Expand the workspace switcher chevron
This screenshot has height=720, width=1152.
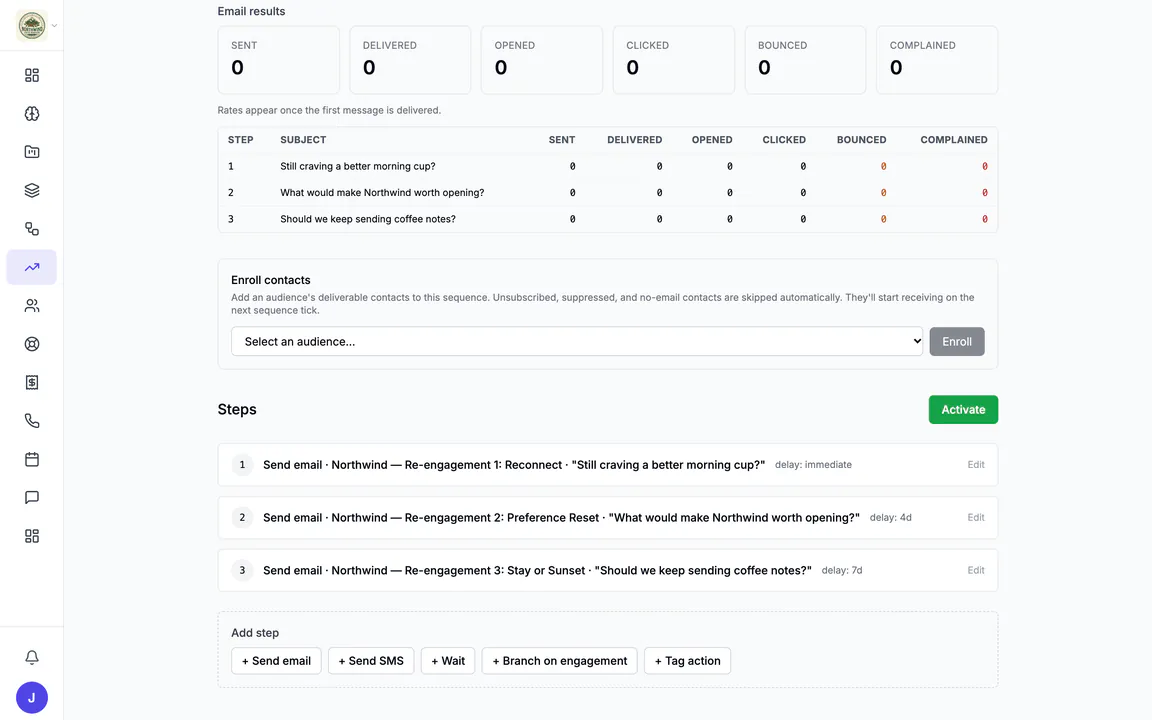tap(54, 26)
